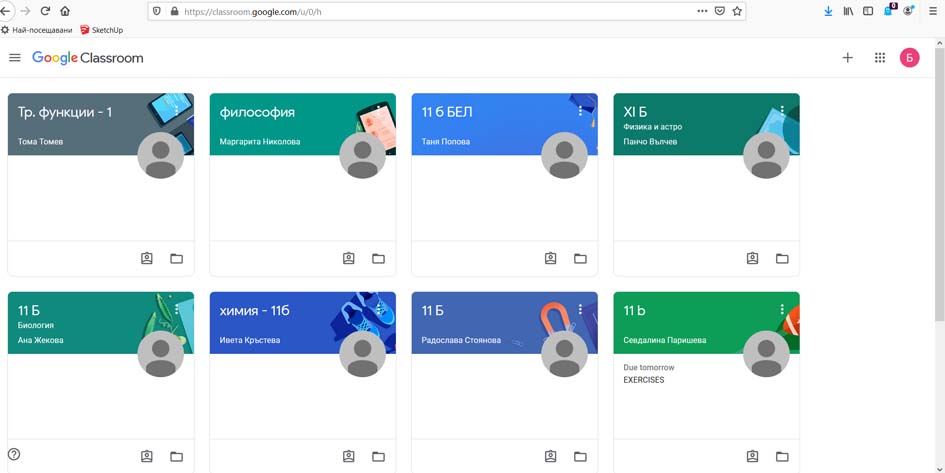Open three-dot menu on 11 б БЕЛ card

(580, 111)
